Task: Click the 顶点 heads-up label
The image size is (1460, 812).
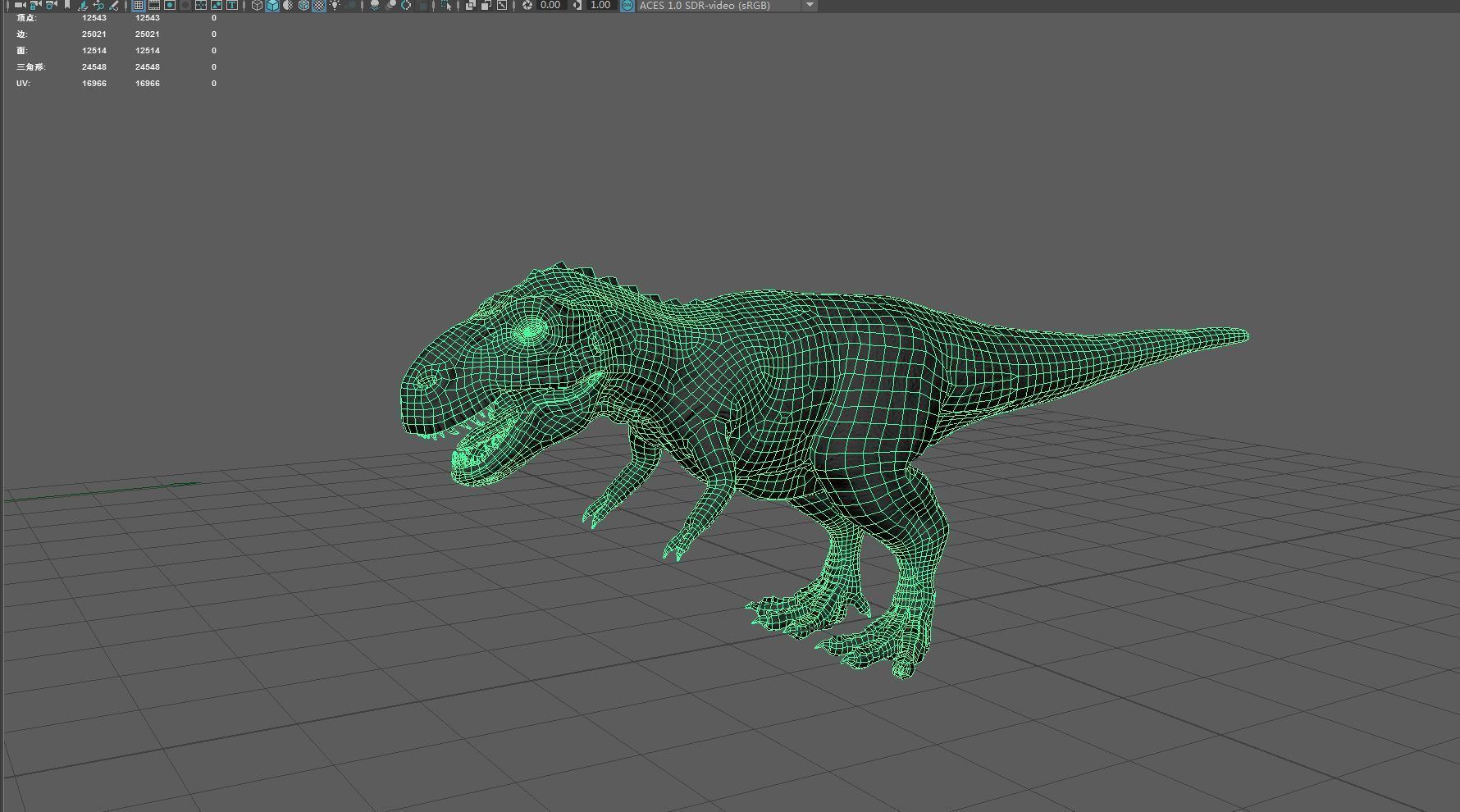Action: coord(26,18)
